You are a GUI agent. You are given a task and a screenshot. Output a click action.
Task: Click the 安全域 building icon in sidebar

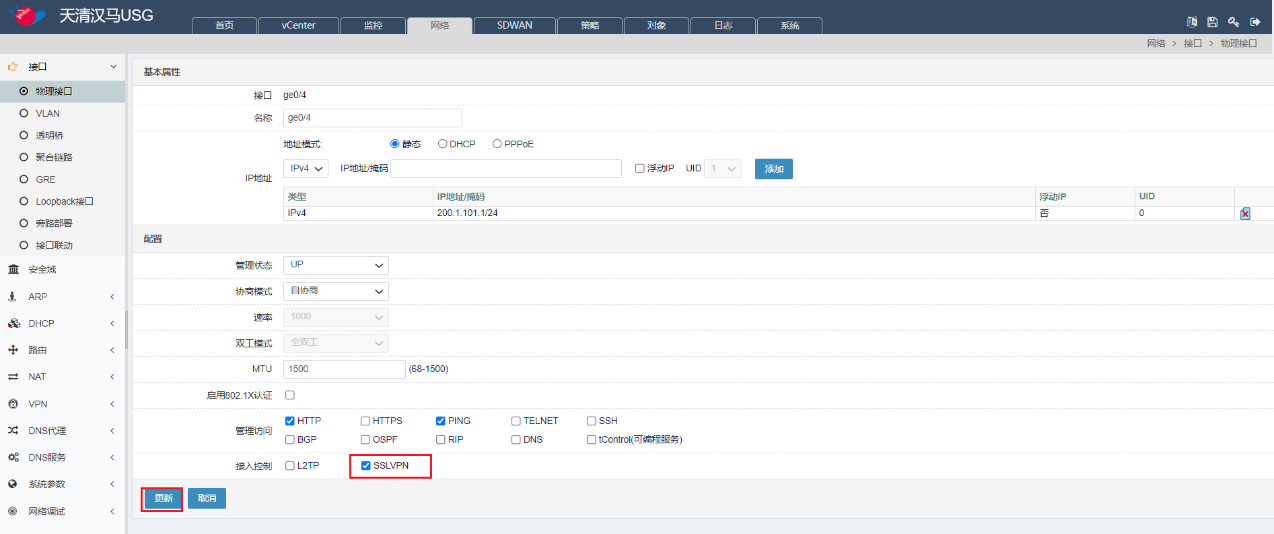click(x=13, y=269)
